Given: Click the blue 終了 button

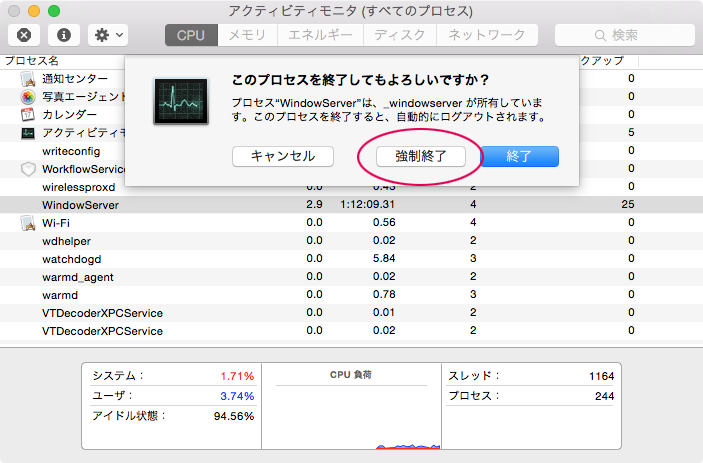Looking at the screenshot, I should (520, 156).
